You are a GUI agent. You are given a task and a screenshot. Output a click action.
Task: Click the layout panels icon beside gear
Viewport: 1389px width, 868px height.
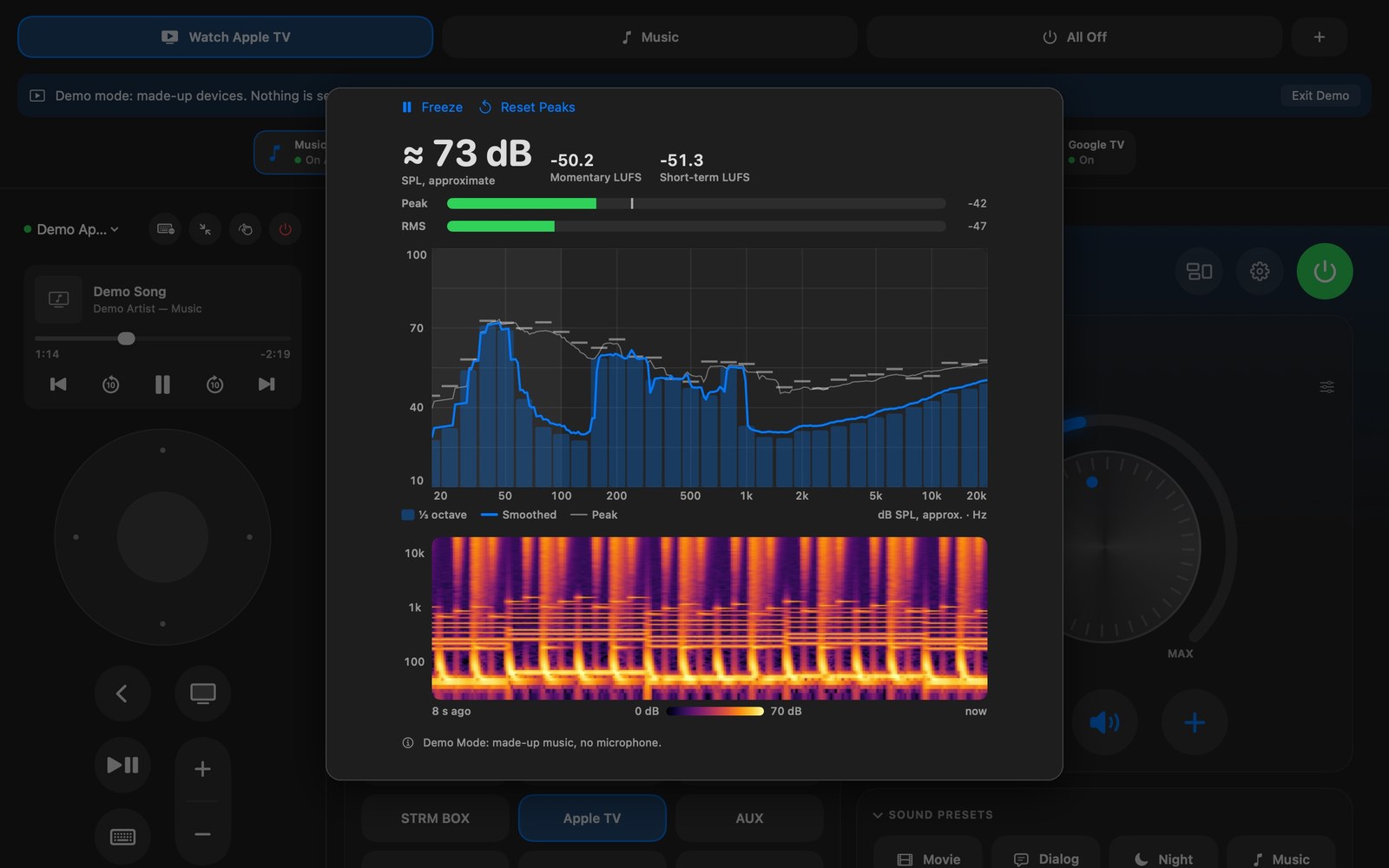[x=1199, y=271]
